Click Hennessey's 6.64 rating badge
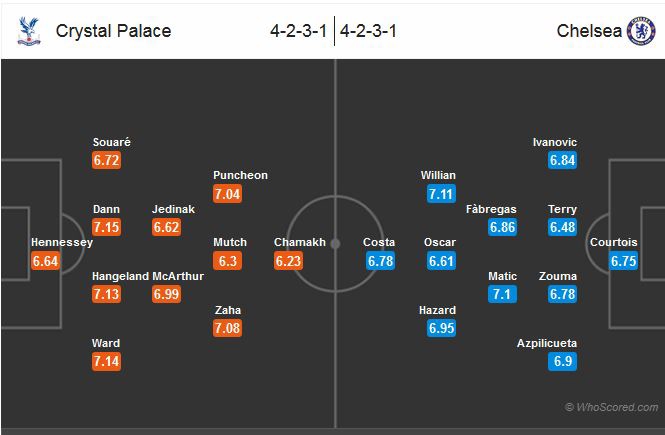 point(47,261)
